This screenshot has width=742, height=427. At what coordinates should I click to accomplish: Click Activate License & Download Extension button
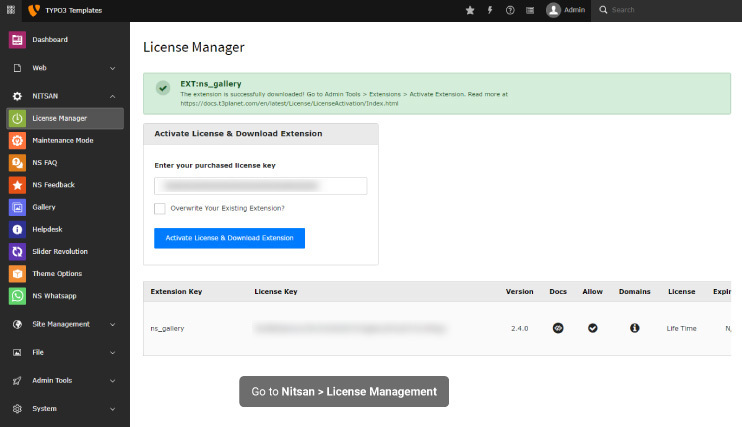[230, 238]
